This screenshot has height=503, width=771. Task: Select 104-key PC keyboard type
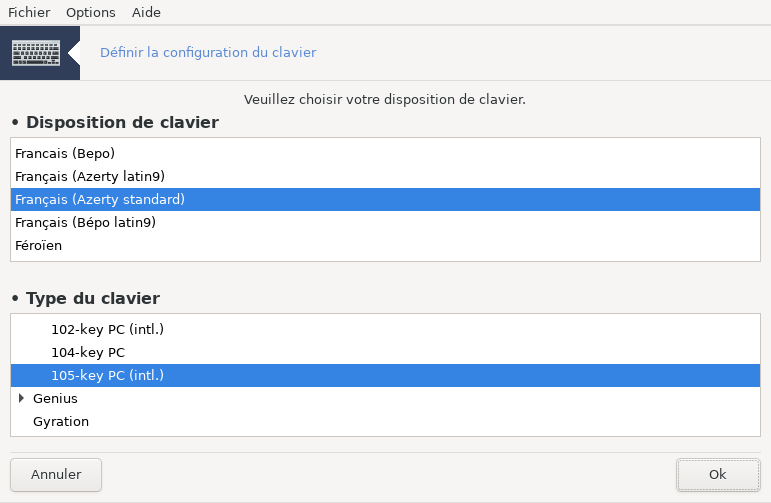click(x=88, y=352)
